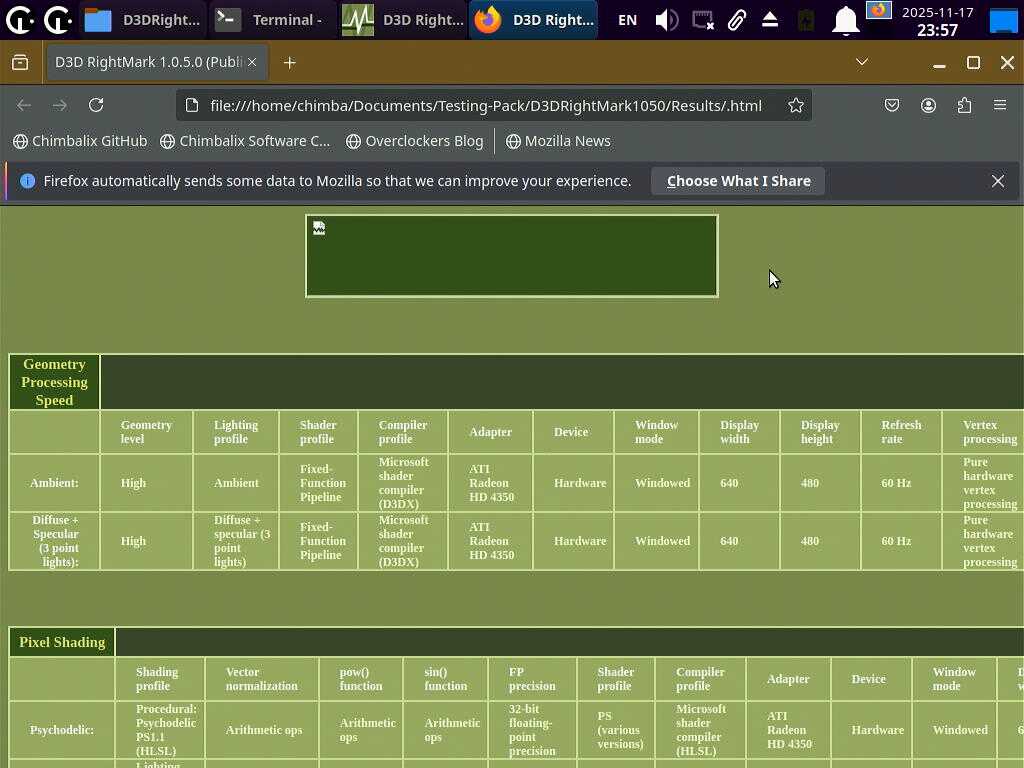The width and height of the screenshot is (1024, 768).
Task: Click the sin() function column header
Action: (445, 679)
